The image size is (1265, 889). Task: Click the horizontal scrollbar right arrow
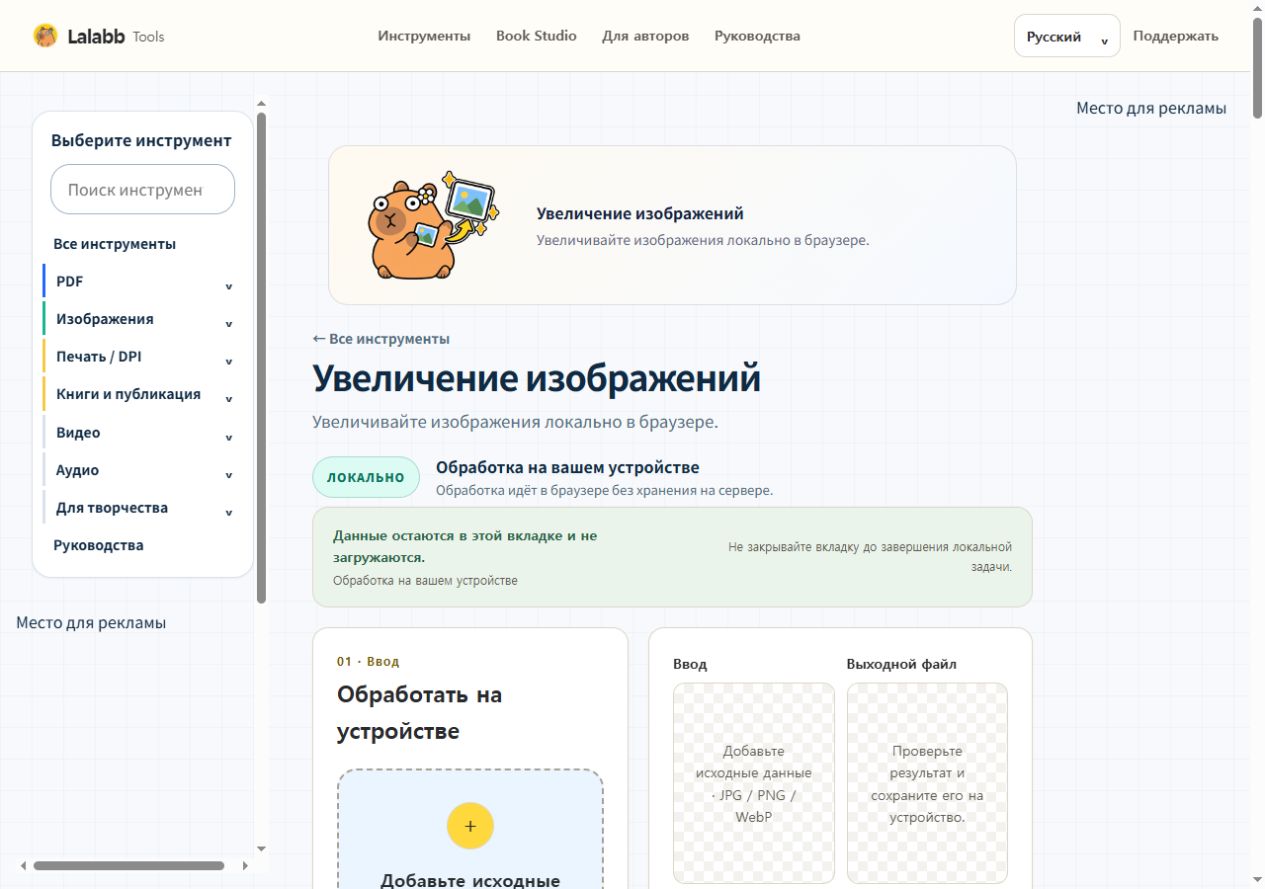coord(245,866)
